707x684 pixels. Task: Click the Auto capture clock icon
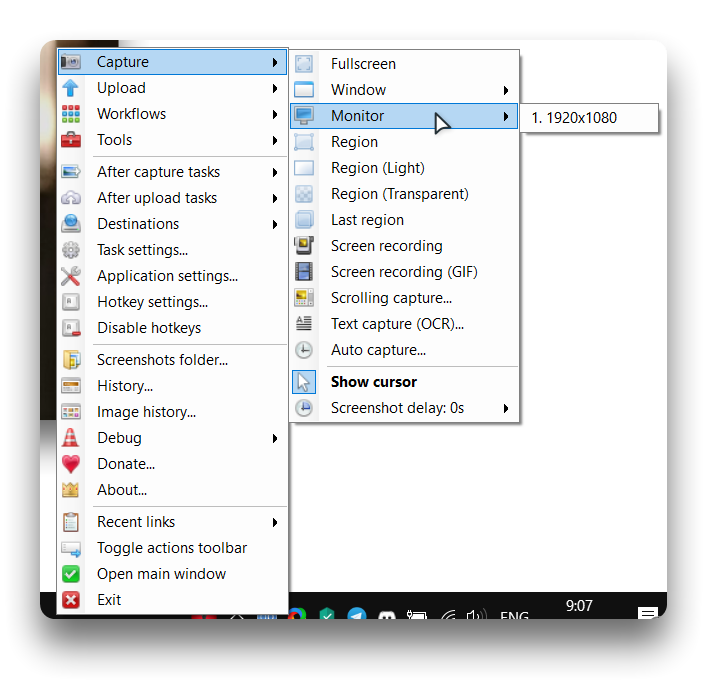click(x=304, y=350)
